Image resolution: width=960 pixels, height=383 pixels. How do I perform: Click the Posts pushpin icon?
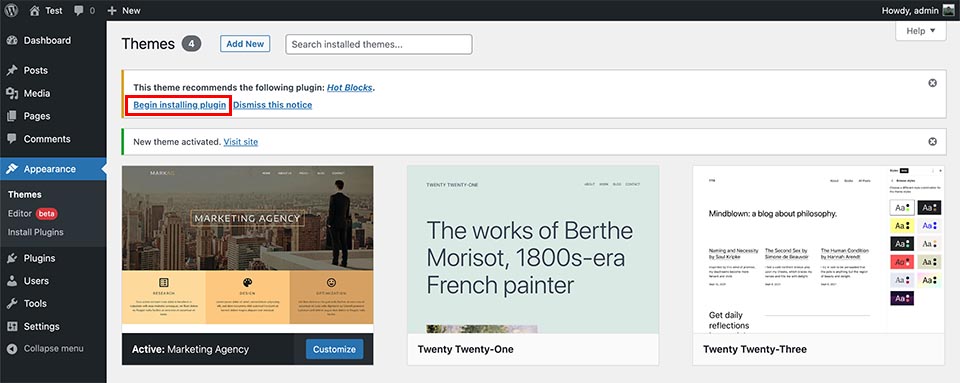(x=12, y=70)
